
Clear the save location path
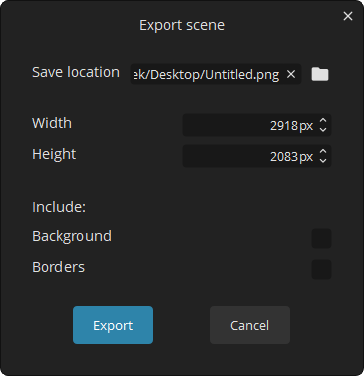pos(291,74)
